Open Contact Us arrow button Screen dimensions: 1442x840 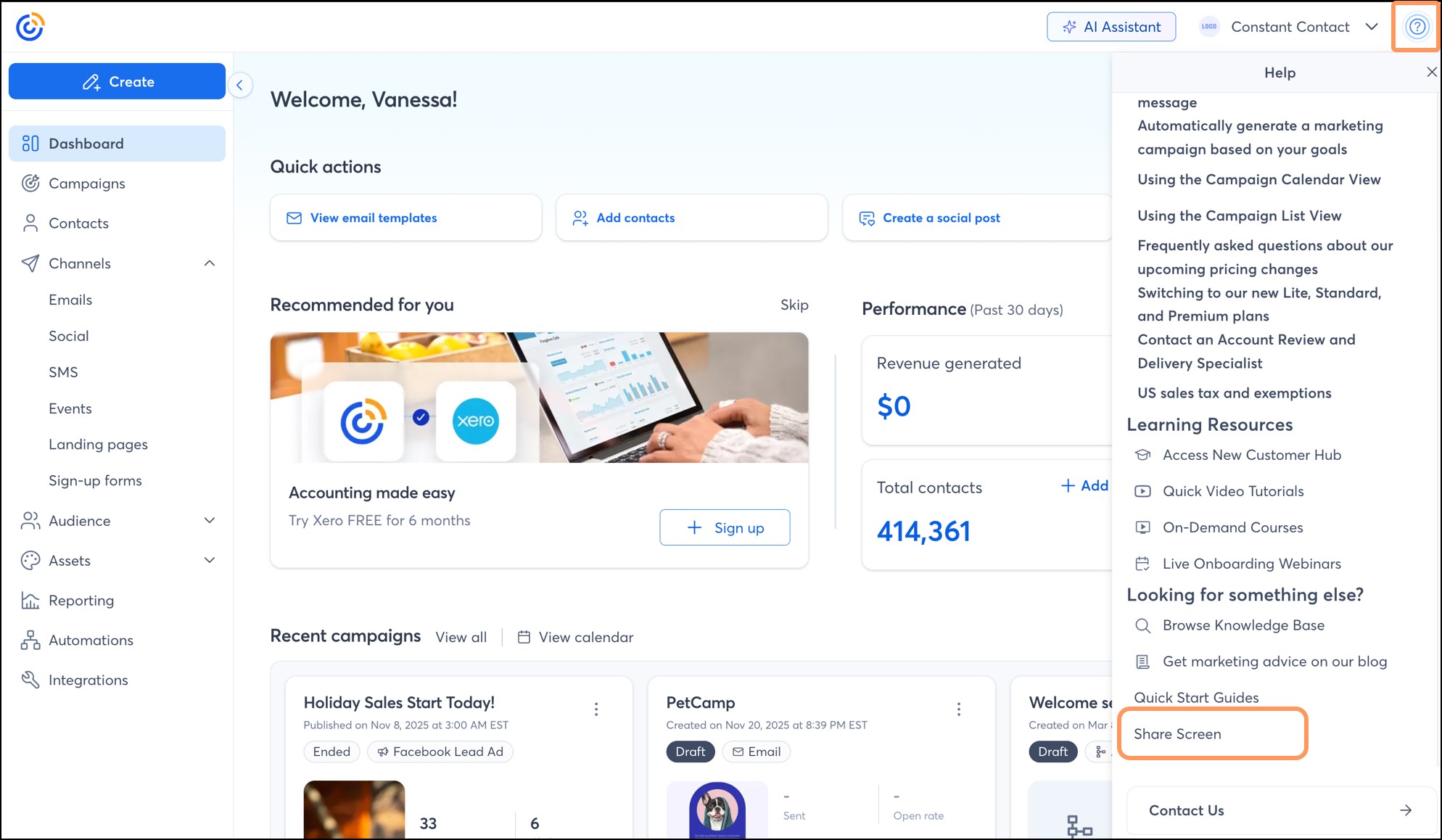(x=1406, y=810)
